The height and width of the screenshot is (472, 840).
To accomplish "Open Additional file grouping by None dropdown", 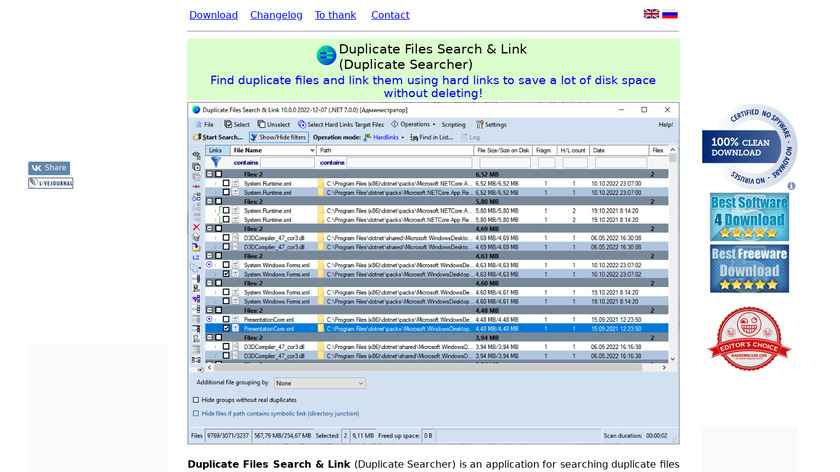I will pyautogui.click(x=319, y=383).
